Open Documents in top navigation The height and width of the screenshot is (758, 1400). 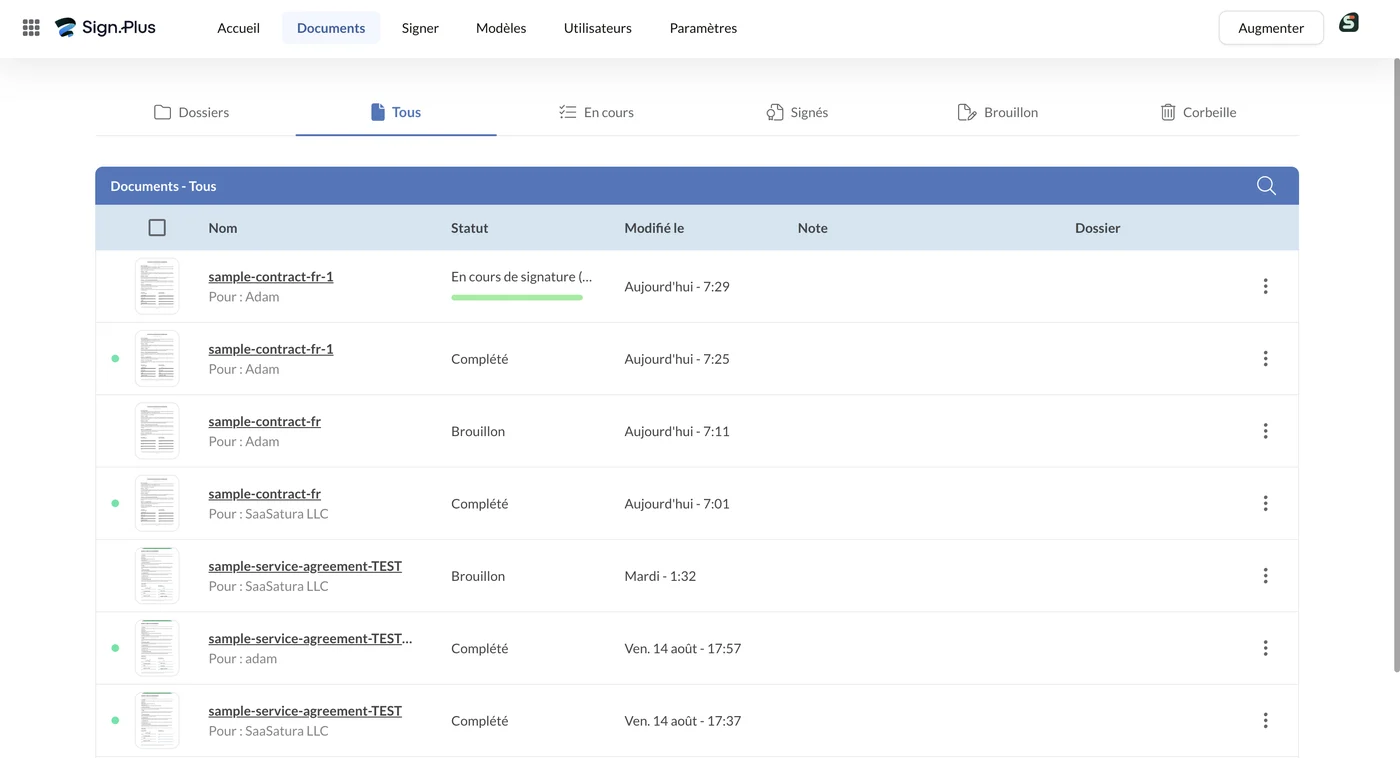331,28
